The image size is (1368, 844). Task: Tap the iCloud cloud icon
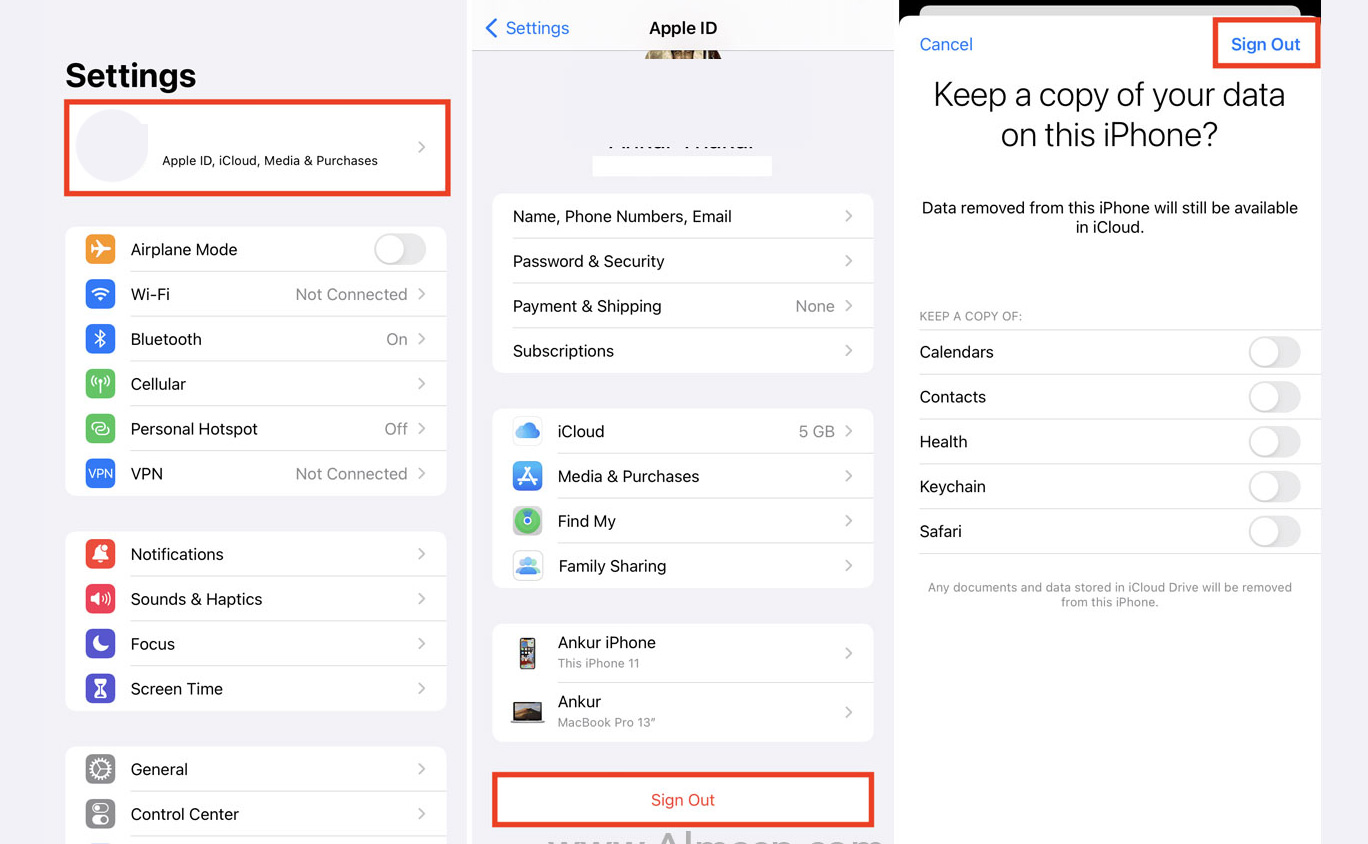tap(527, 431)
